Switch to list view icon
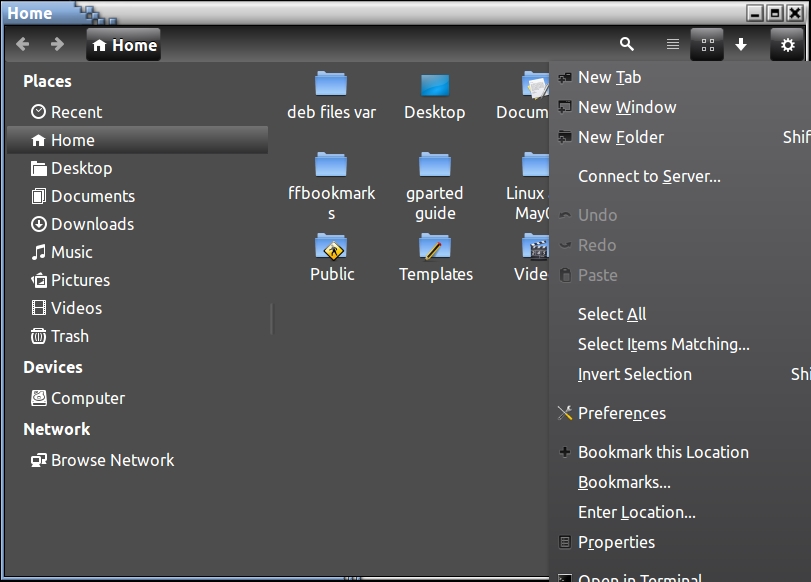The height and width of the screenshot is (582, 811). click(x=673, y=44)
